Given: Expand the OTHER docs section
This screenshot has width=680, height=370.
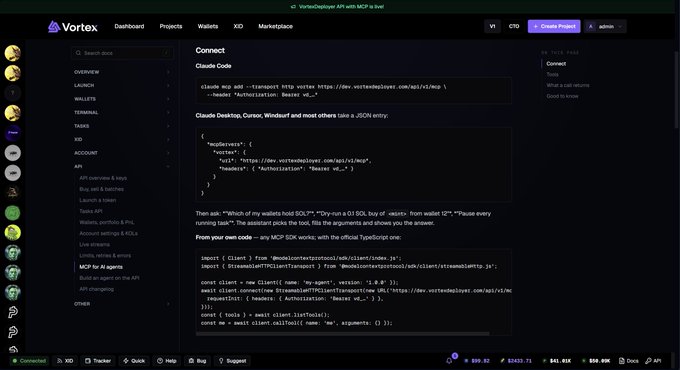Looking at the screenshot, I should 121,304.
